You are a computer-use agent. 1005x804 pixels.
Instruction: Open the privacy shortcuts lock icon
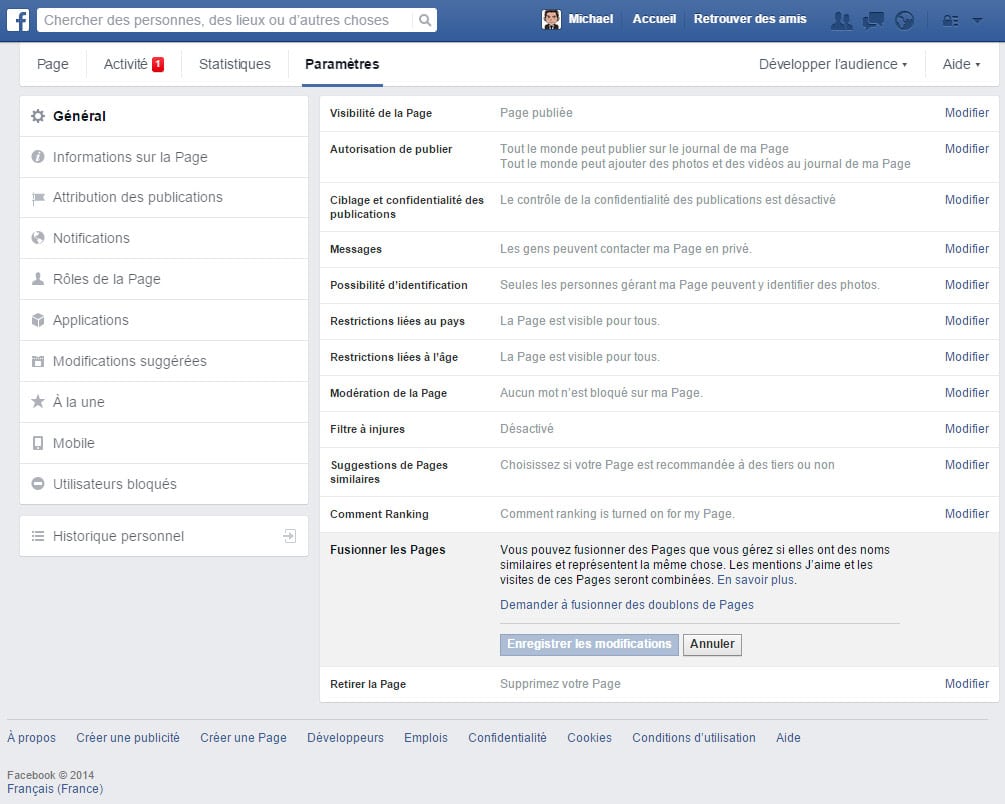(950, 20)
